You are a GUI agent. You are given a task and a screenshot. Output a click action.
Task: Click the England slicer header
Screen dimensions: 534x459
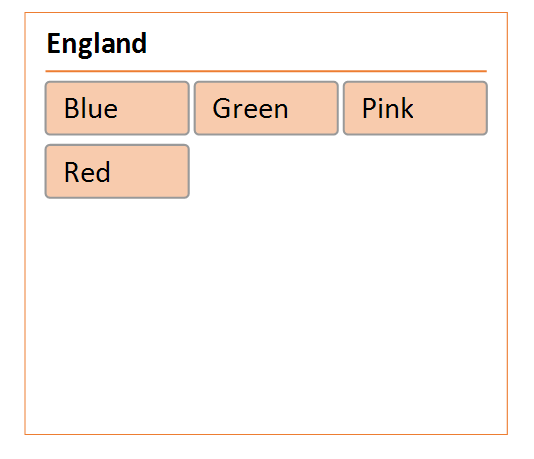click(x=97, y=43)
